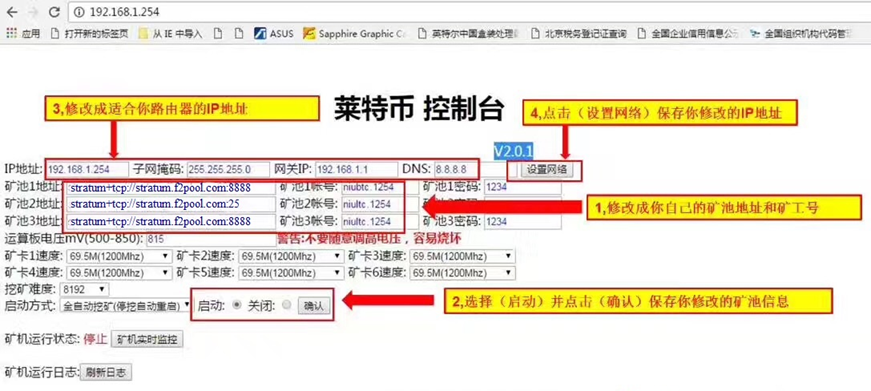Expand the 启动方式 dropdown

(x=126, y=305)
